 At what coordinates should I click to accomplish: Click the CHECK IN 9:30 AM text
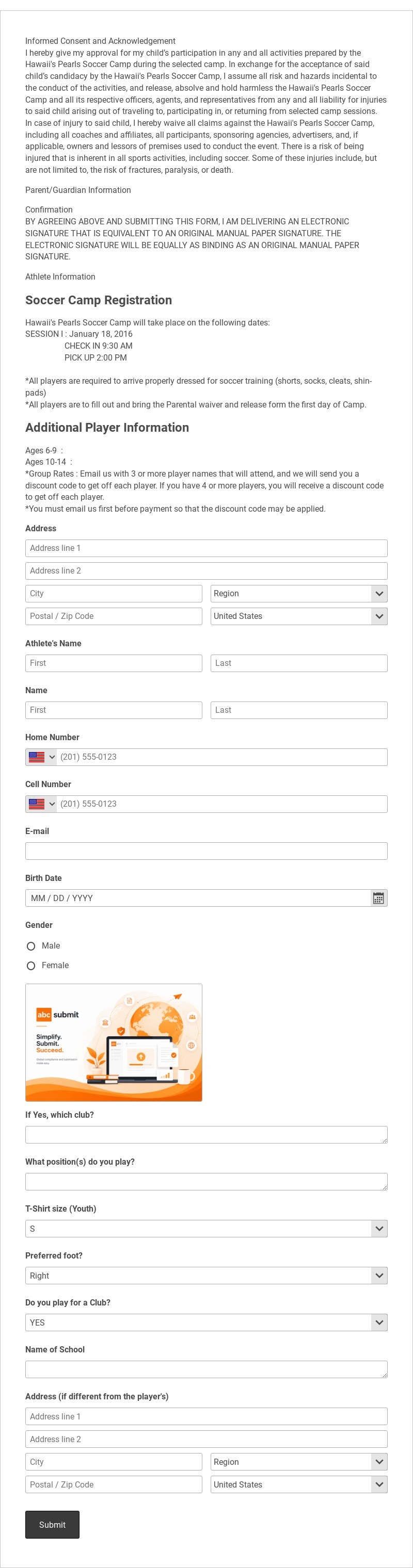point(99,346)
